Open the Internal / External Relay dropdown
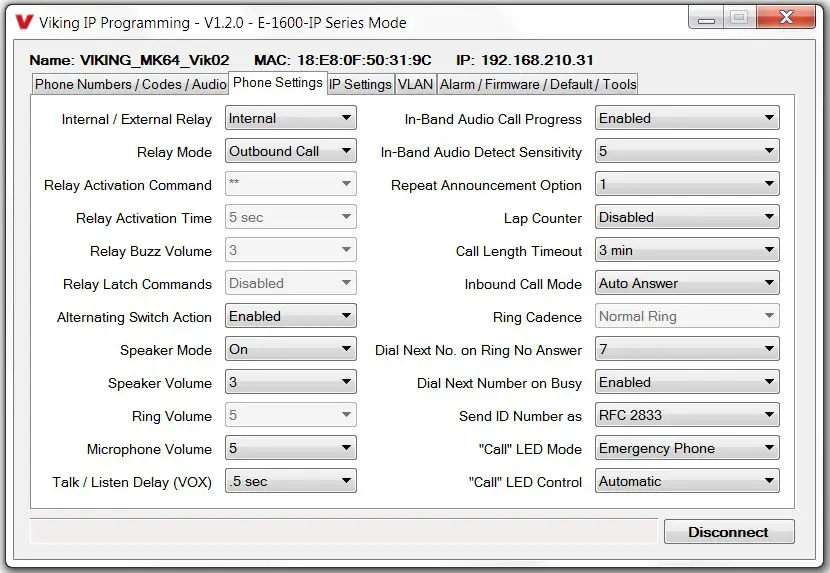830x573 pixels. coord(291,118)
